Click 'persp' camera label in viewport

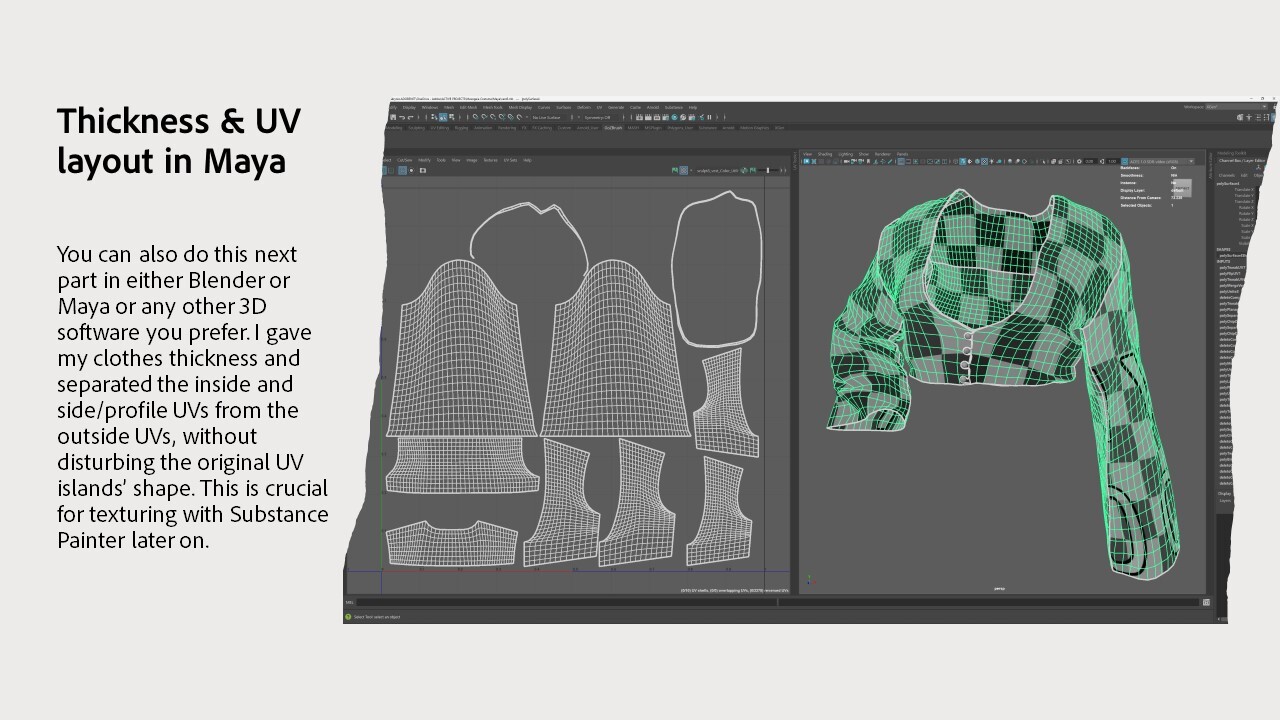998,588
